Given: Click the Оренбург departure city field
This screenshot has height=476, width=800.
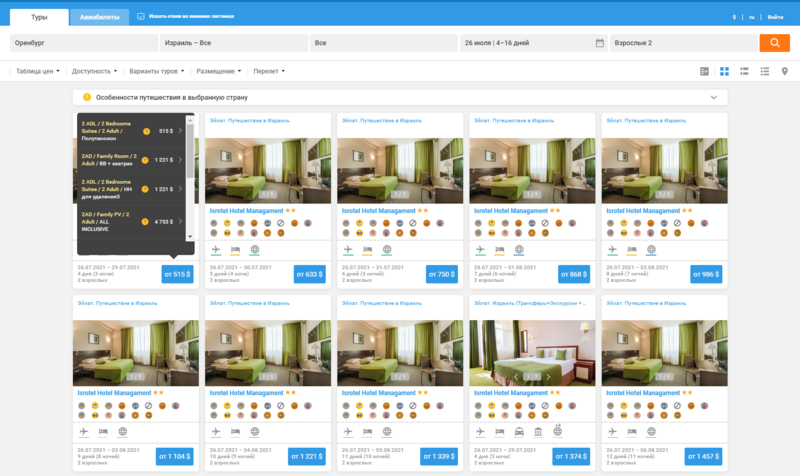Looking at the screenshot, I should (x=83, y=43).
